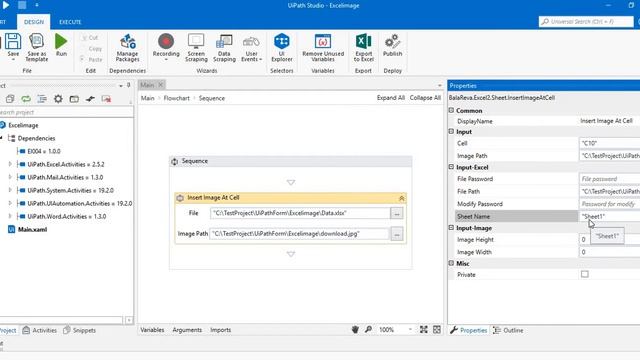Open the zoom 100% dropdown
Image resolution: width=640 pixels, height=360 pixels.
[x=410, y=329]
